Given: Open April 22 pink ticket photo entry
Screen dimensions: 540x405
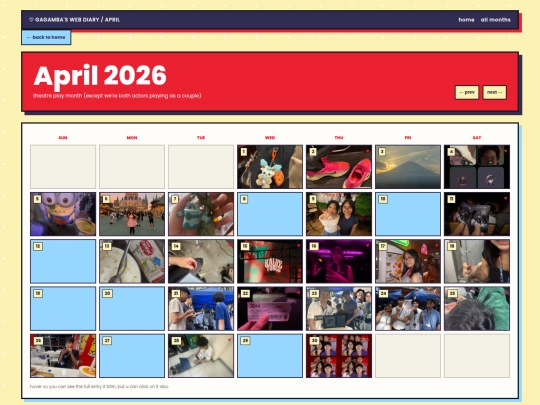Looking at the screenshot, I should pos(270,309).
